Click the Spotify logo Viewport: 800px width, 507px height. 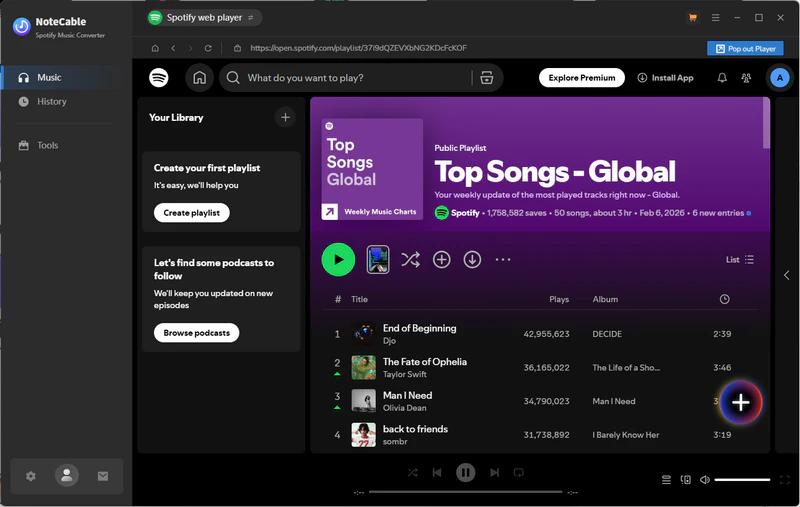159,78
